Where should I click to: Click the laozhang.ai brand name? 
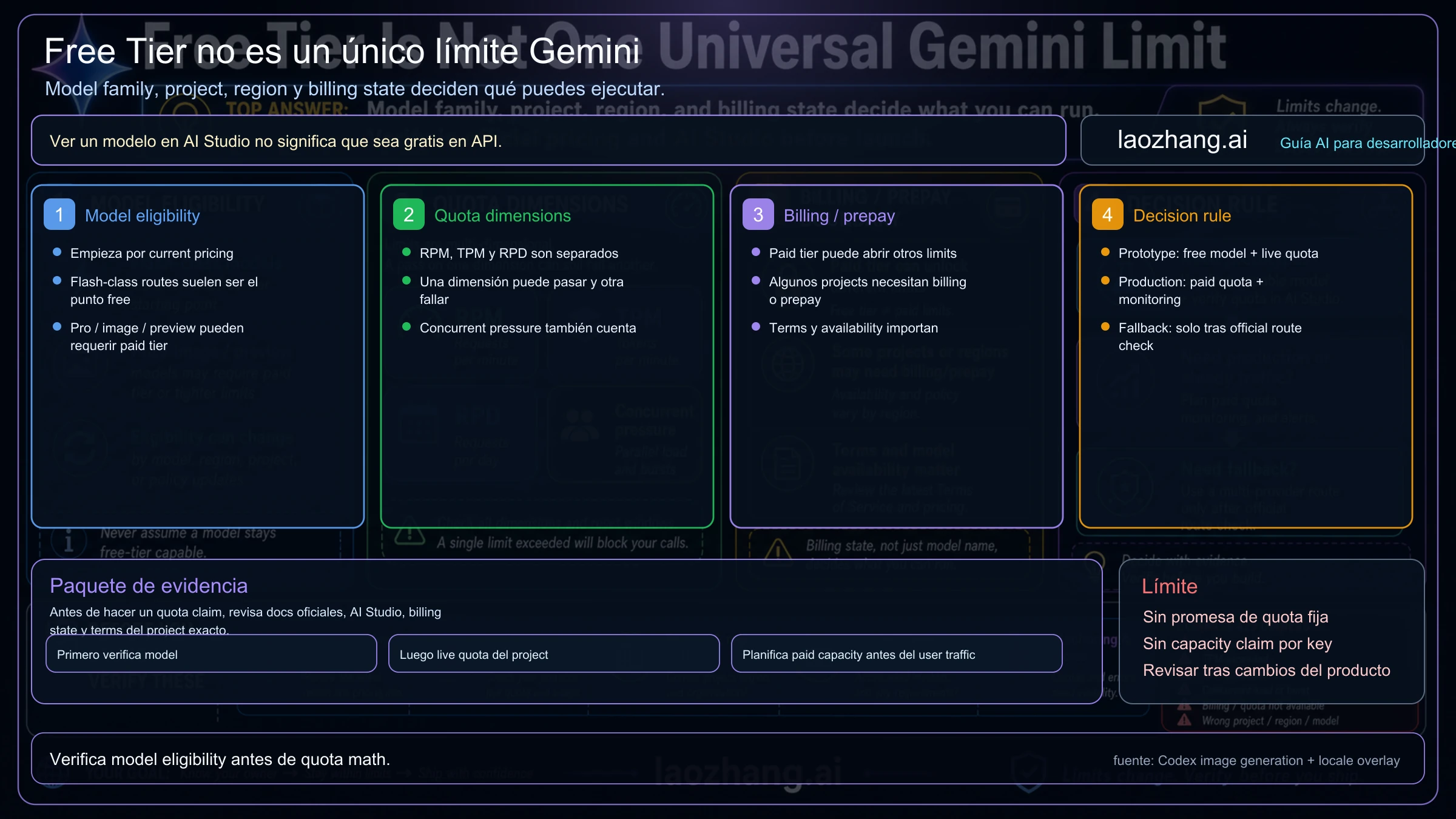[x=1182, y=140]
